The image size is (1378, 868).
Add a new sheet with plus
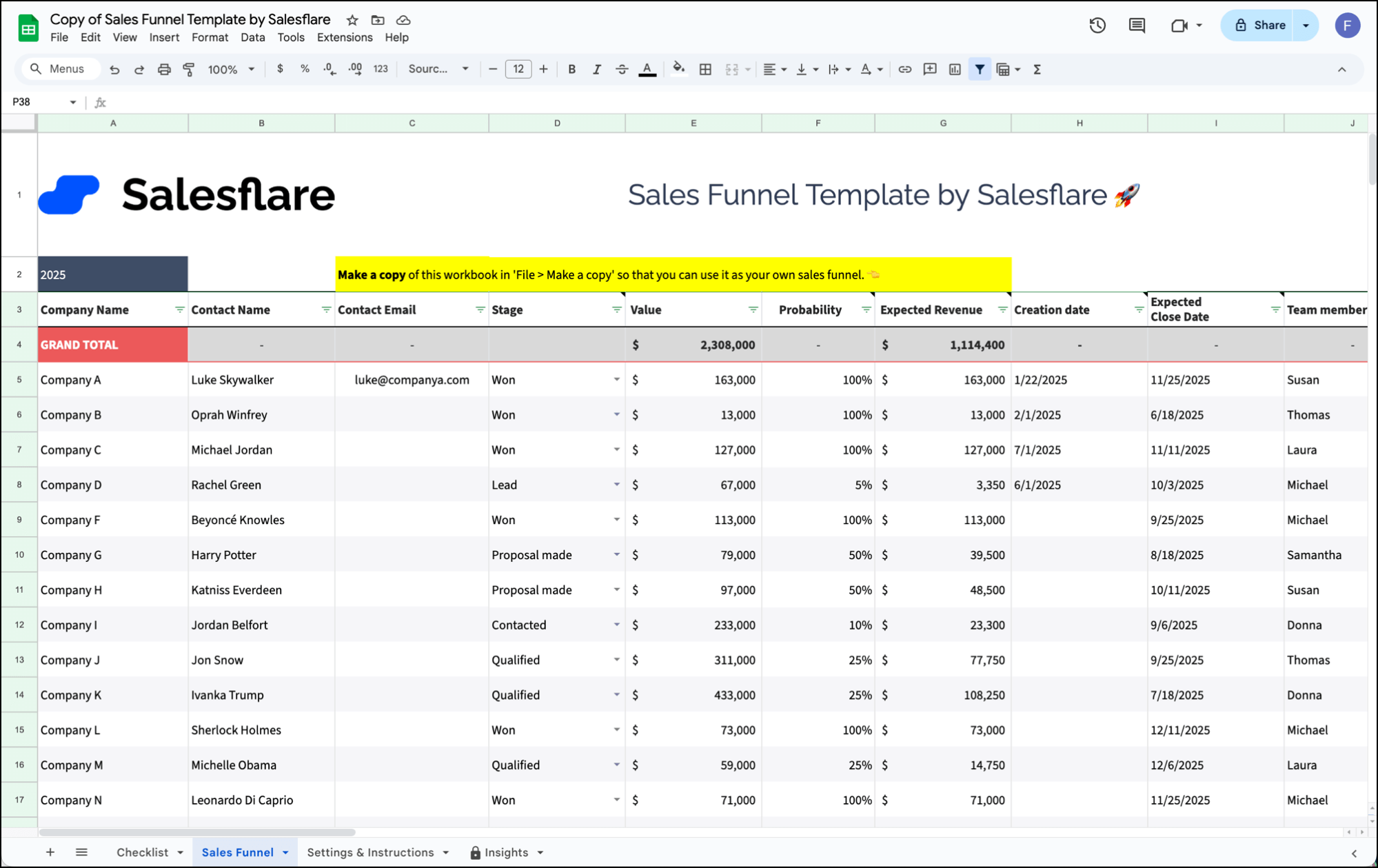50,852
